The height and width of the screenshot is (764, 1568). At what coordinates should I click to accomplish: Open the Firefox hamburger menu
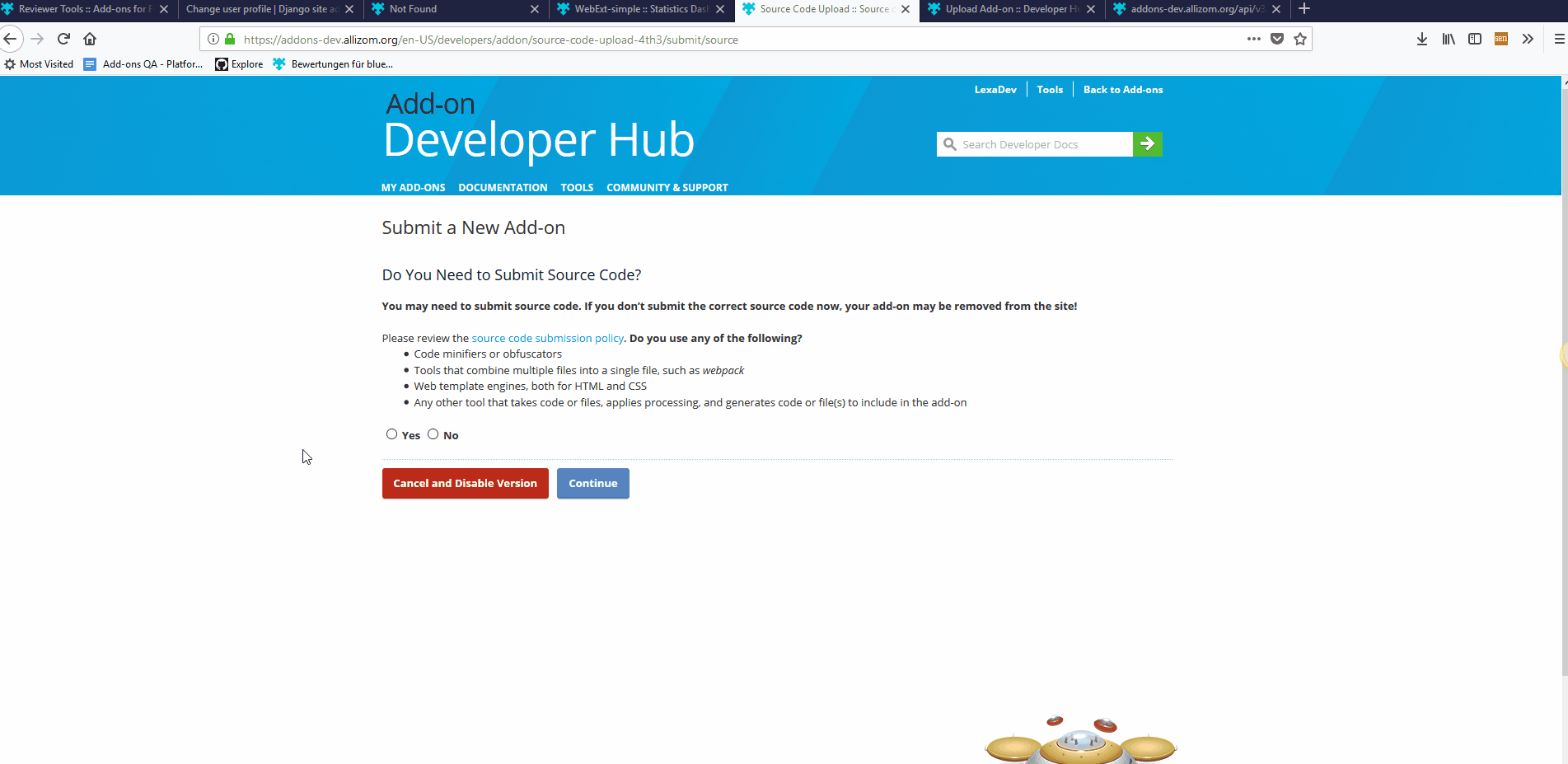point(1557,39)
